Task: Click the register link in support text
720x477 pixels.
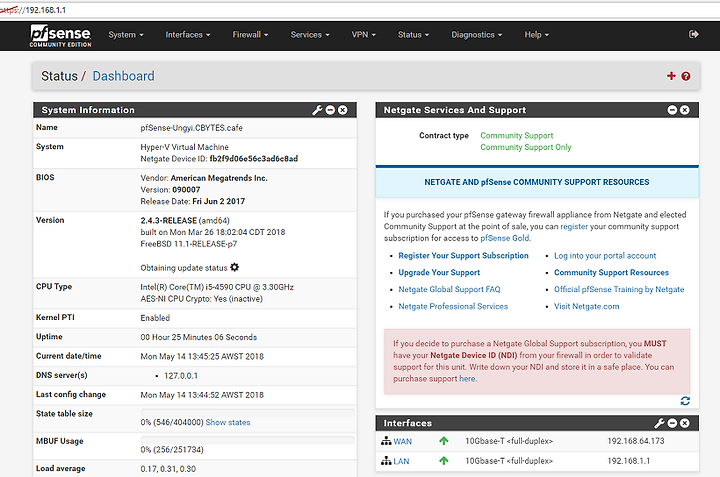Action: [574, 226]
